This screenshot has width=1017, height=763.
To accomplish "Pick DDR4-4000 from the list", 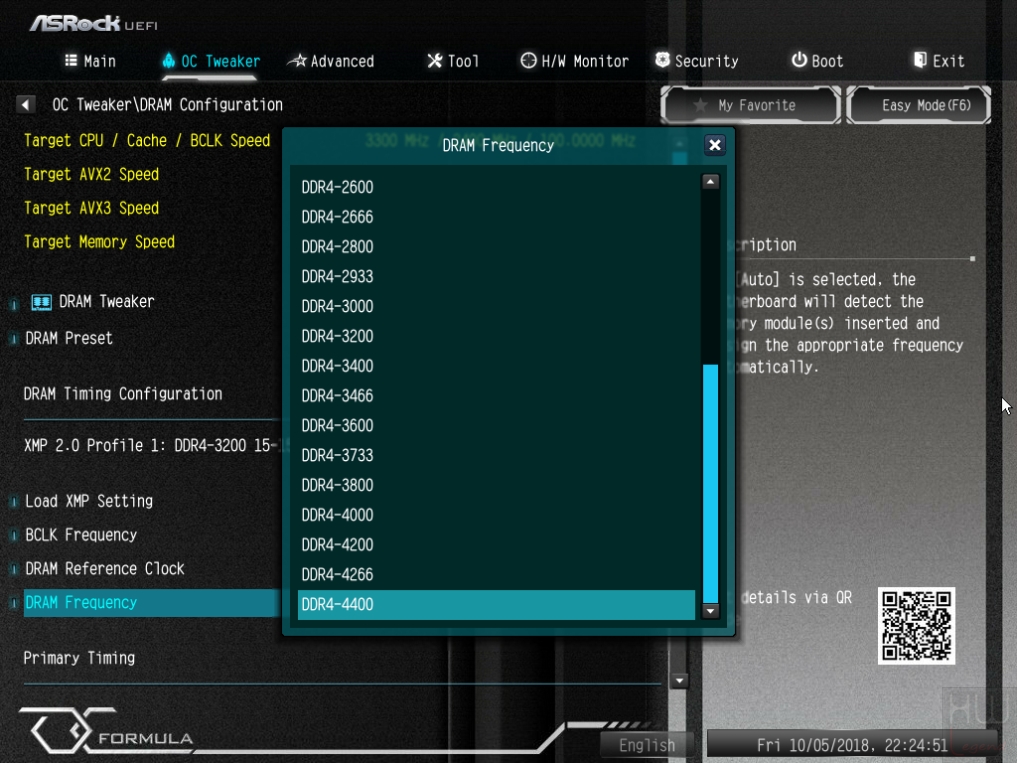I will tap(496, 515).
